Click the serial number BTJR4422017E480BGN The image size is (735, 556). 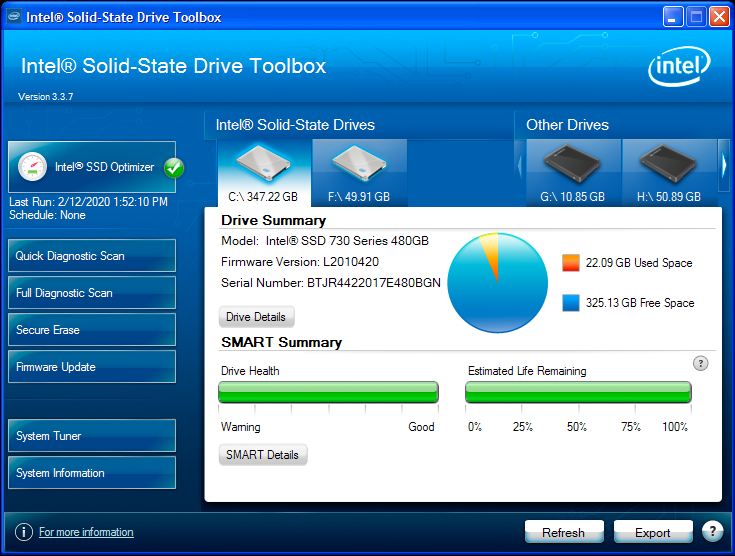click(374, 283)
